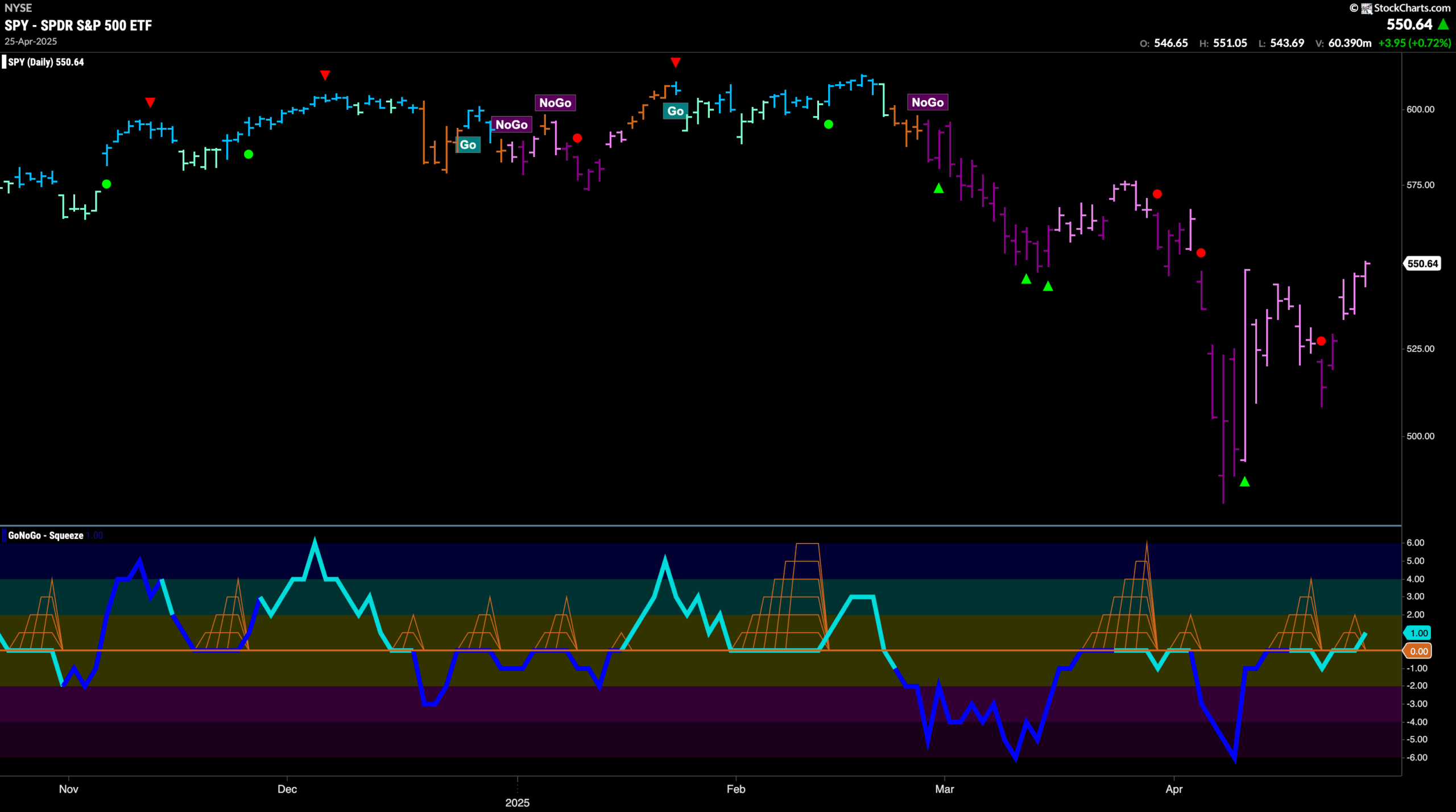
Task: Click the Mar label on time axis
Action: tap(944, 789)
